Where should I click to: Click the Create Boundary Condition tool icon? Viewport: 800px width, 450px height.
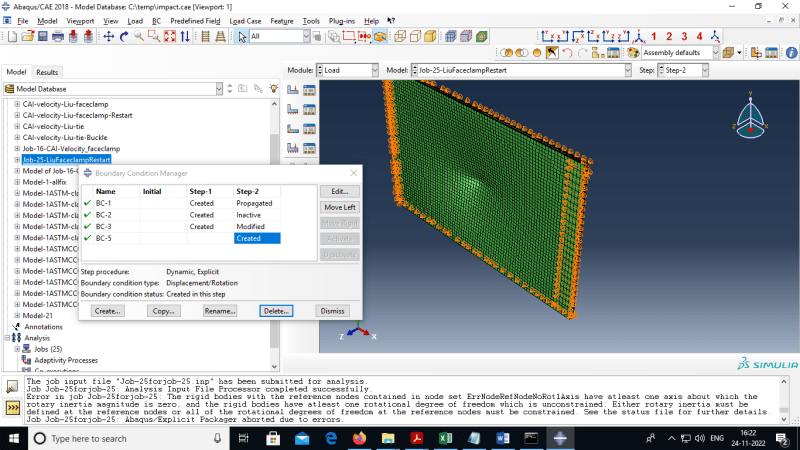tap(293, 110)
